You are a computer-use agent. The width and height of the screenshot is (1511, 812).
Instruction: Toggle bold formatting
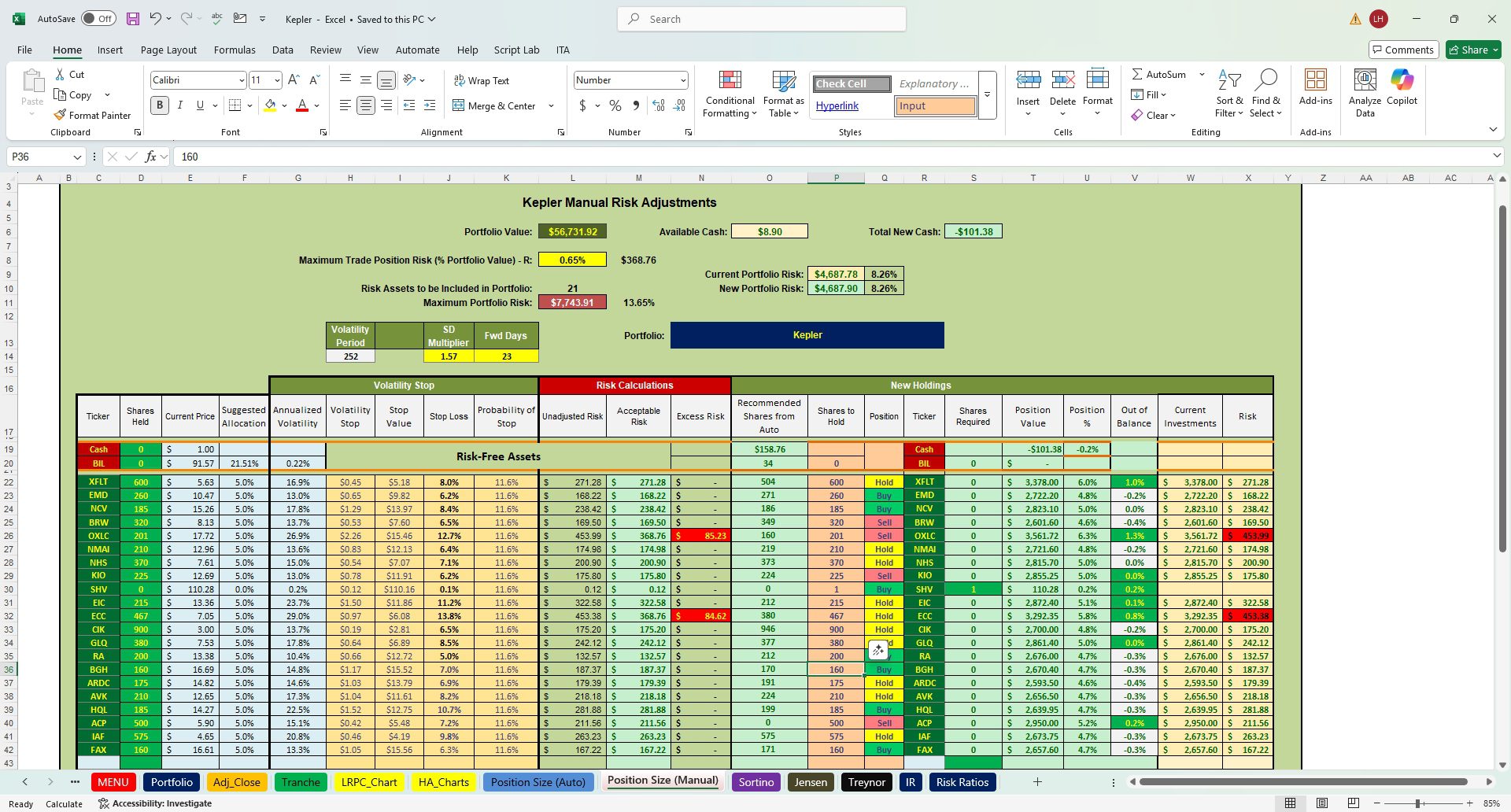(159, 105)
